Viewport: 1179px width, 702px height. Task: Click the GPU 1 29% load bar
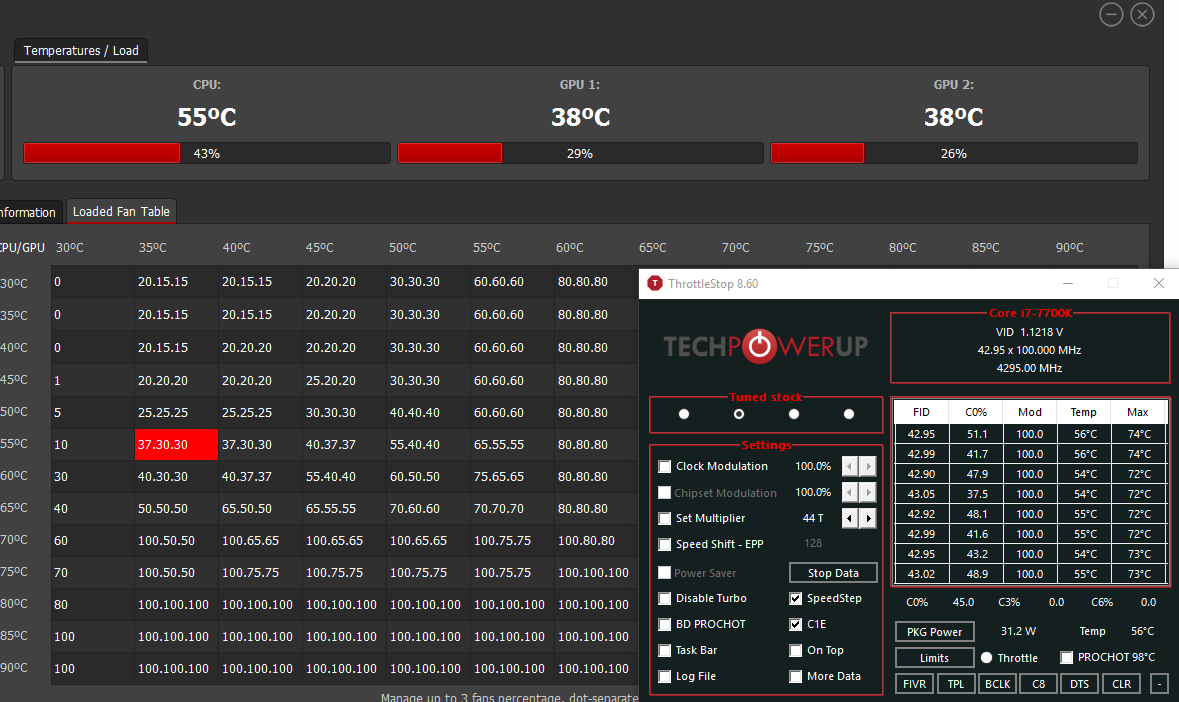tap(580, 153)
